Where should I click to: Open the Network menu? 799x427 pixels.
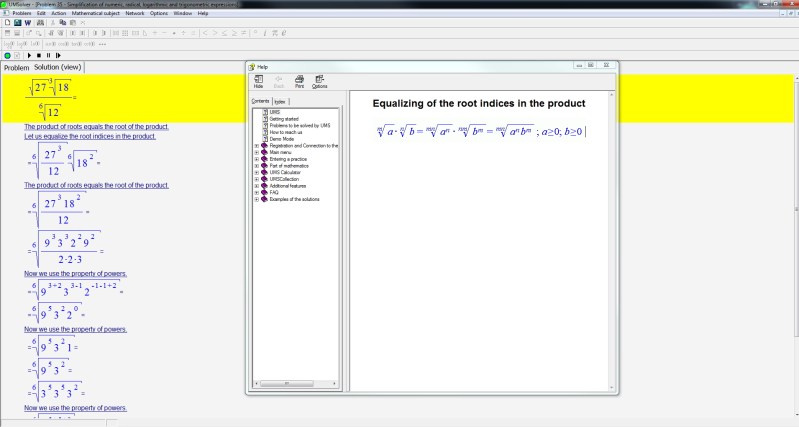135,13
